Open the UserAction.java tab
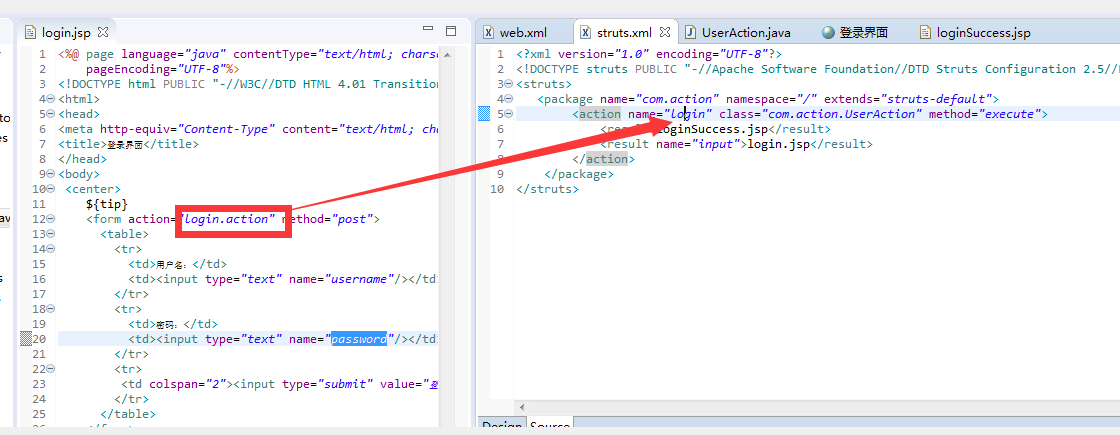Viewport: 1120px width, 435px height. tap(746, 32)
